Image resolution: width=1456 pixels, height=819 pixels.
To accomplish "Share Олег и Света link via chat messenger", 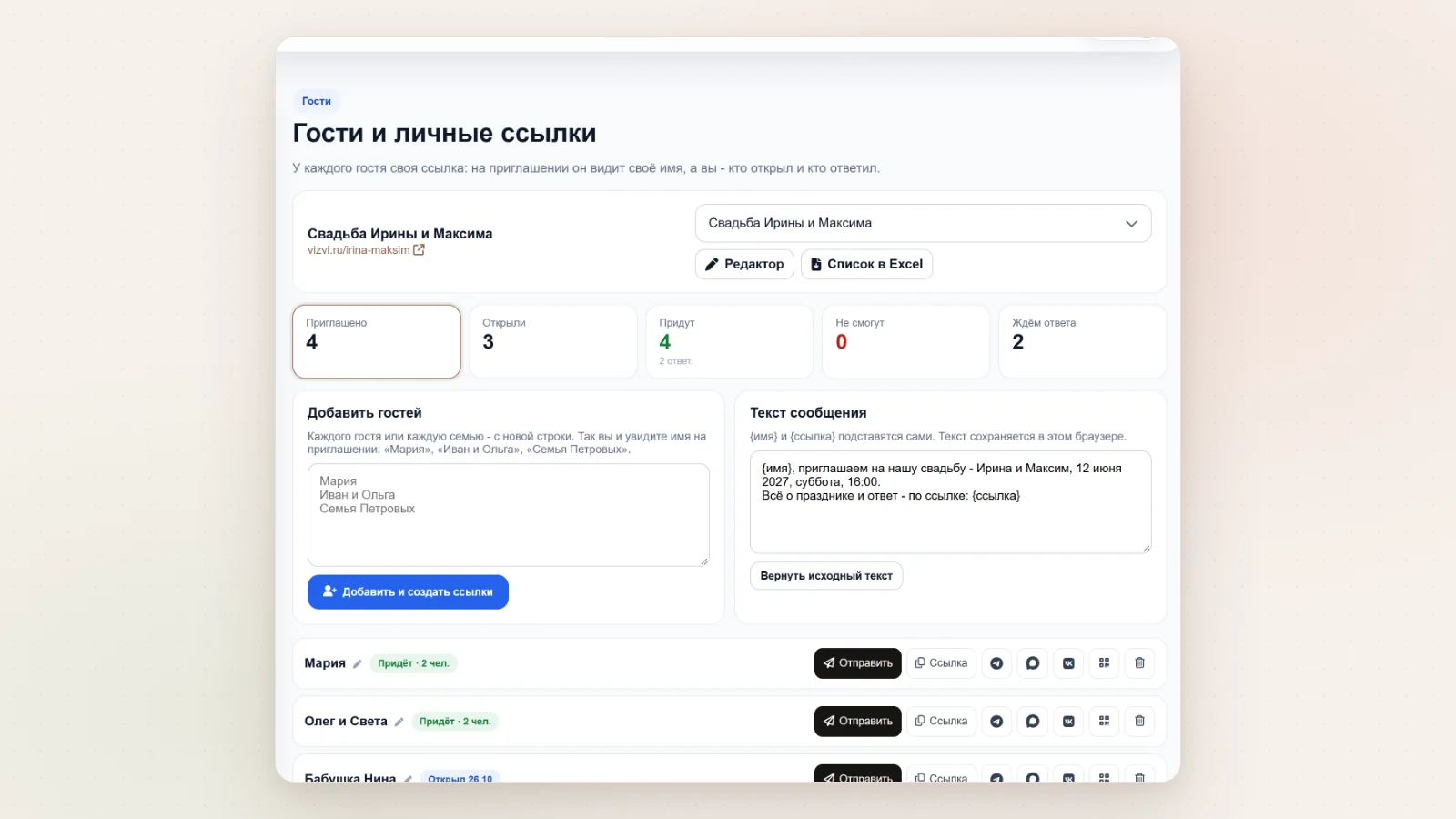I will (1032, 722).
